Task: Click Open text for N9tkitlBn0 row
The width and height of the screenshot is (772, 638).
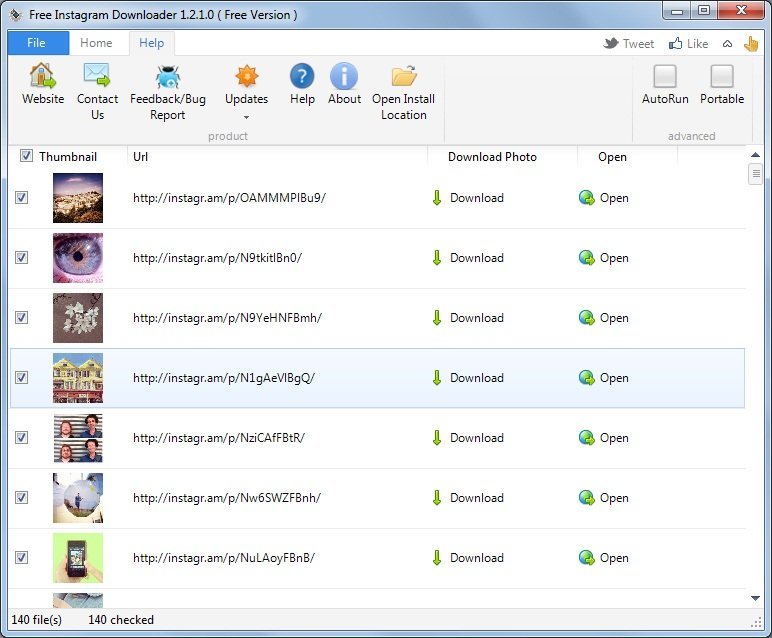Action: click(614, 258)
